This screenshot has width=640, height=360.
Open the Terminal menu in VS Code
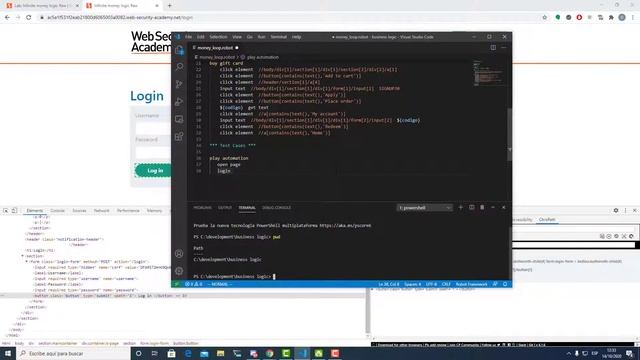coord(278,37)
